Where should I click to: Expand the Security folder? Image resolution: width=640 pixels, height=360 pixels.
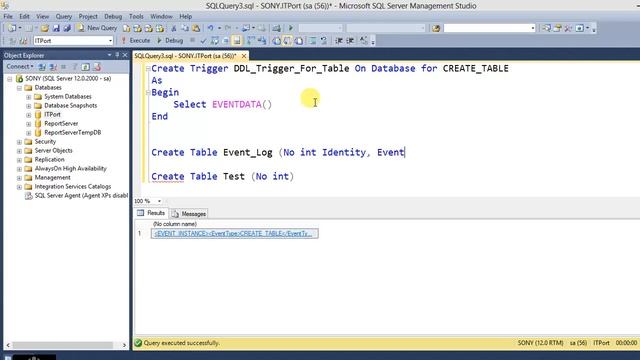click(x=19, y=142)
